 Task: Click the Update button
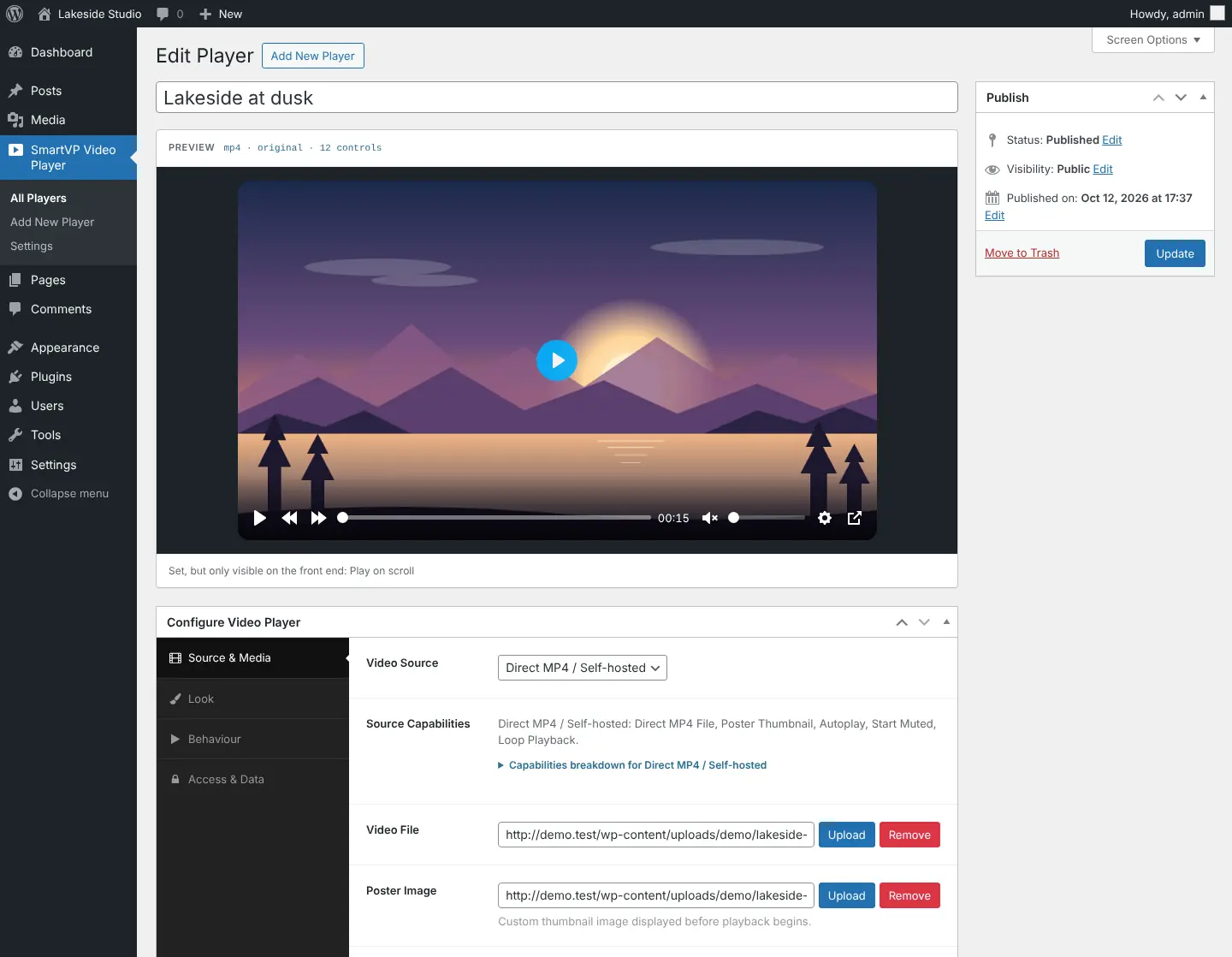tap(1175, 253)
